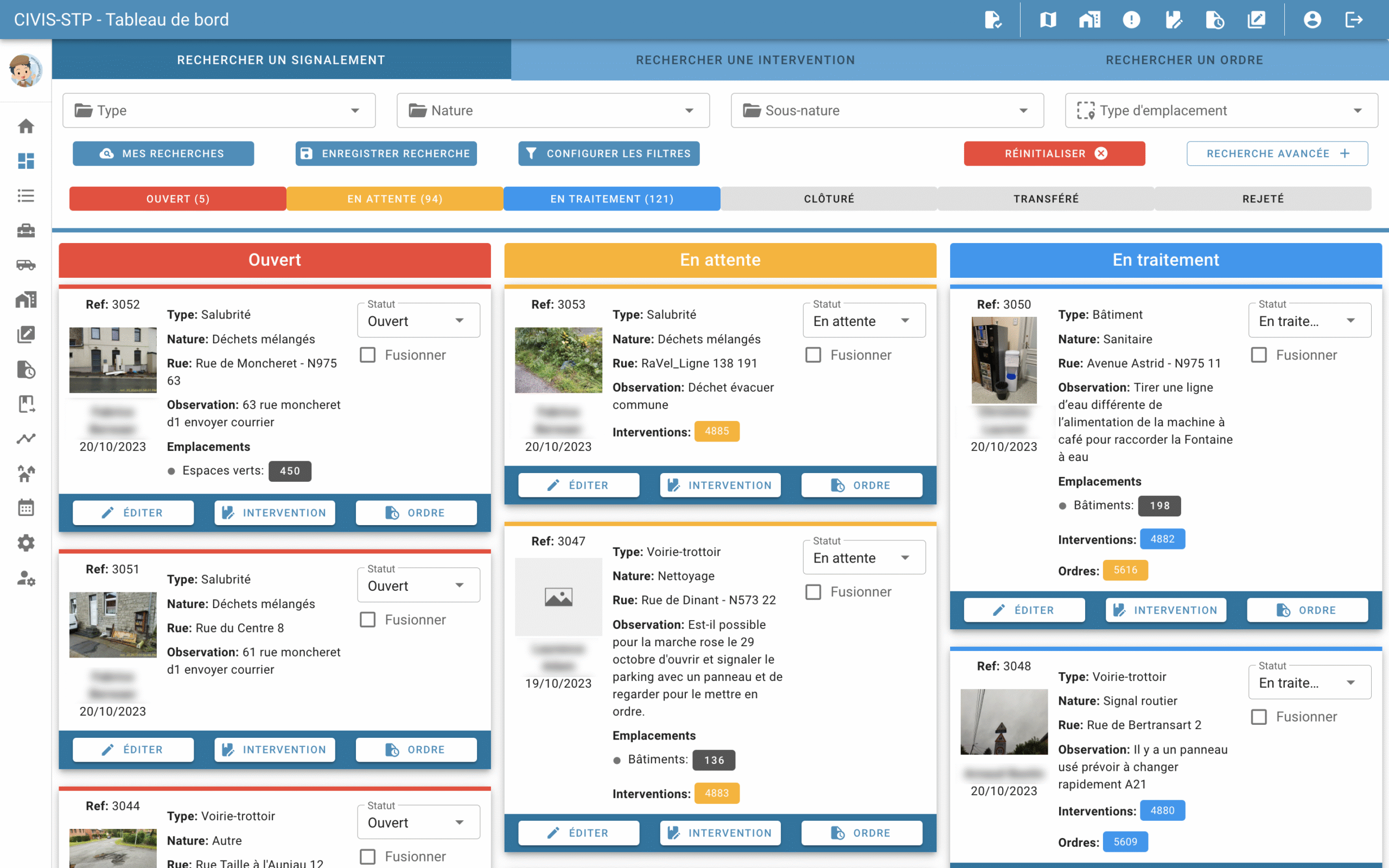Click the settings gear icon in sidebar

click(x=26, y=543)
